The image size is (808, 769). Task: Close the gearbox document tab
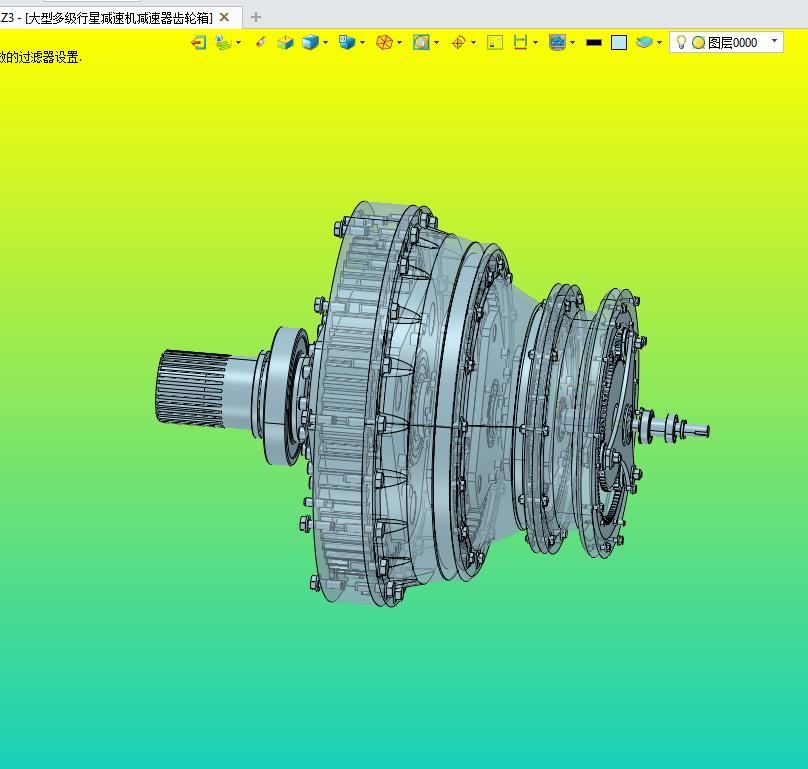click(x=224, y=17)
